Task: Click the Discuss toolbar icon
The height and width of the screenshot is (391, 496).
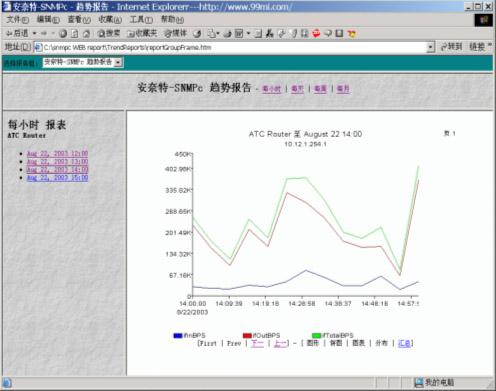Action: pos(258,34)
